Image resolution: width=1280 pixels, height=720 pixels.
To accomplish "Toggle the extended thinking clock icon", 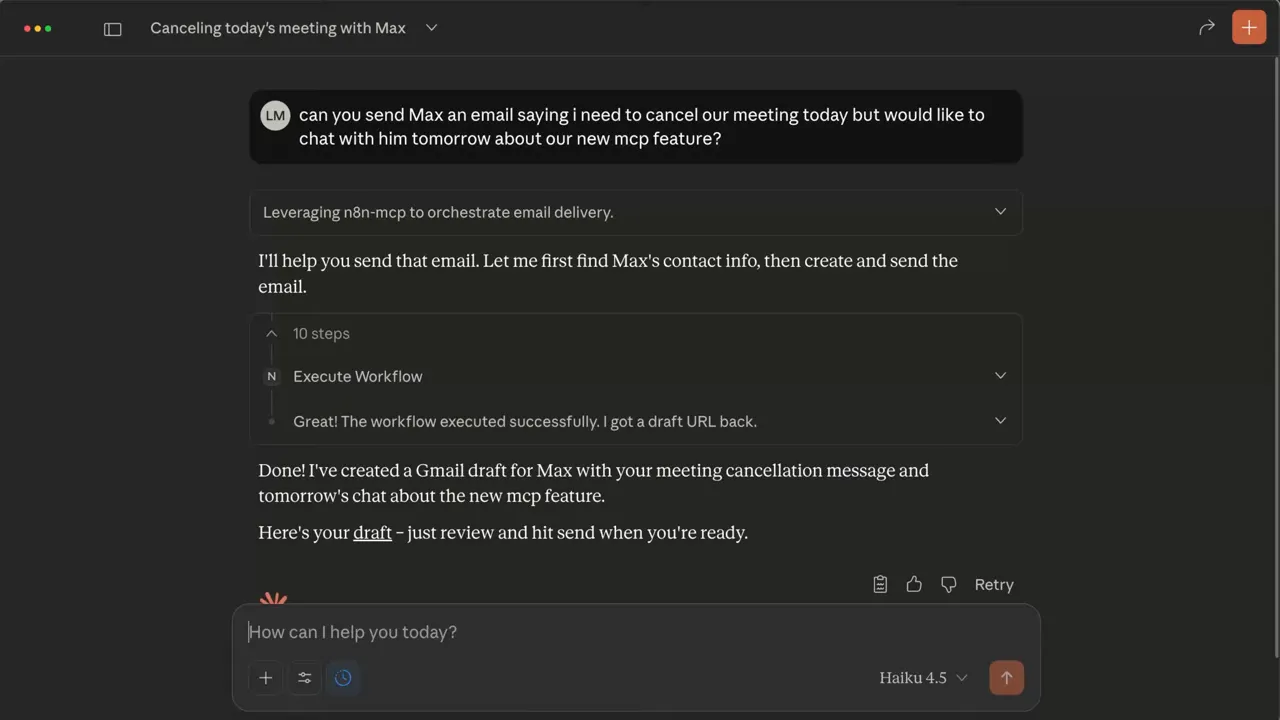I will 343,678.
